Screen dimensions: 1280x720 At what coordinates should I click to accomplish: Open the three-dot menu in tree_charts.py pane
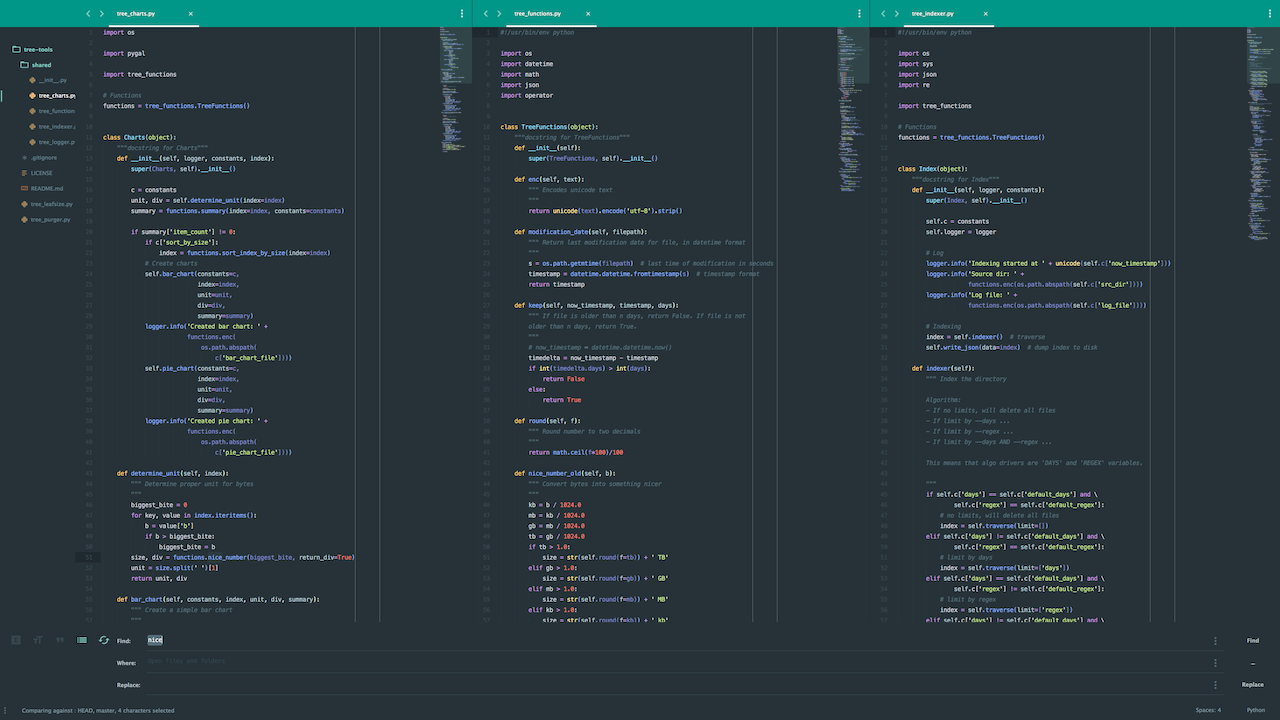click(x=460, y=13)
